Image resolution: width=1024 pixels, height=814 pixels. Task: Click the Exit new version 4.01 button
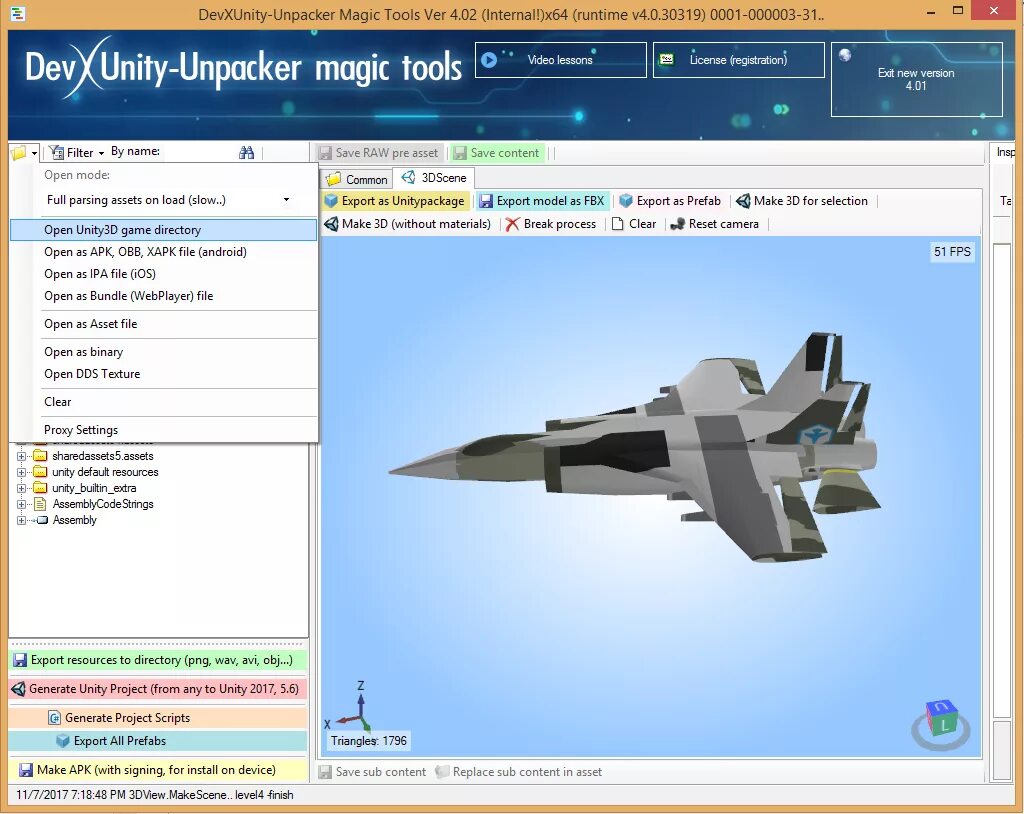(916, 80)
